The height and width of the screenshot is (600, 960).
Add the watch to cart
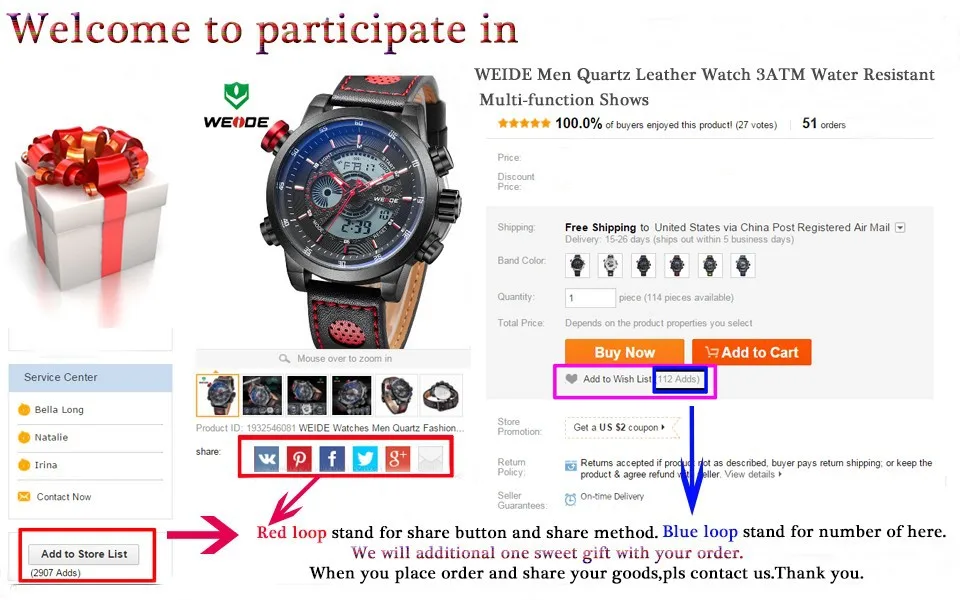752,352
